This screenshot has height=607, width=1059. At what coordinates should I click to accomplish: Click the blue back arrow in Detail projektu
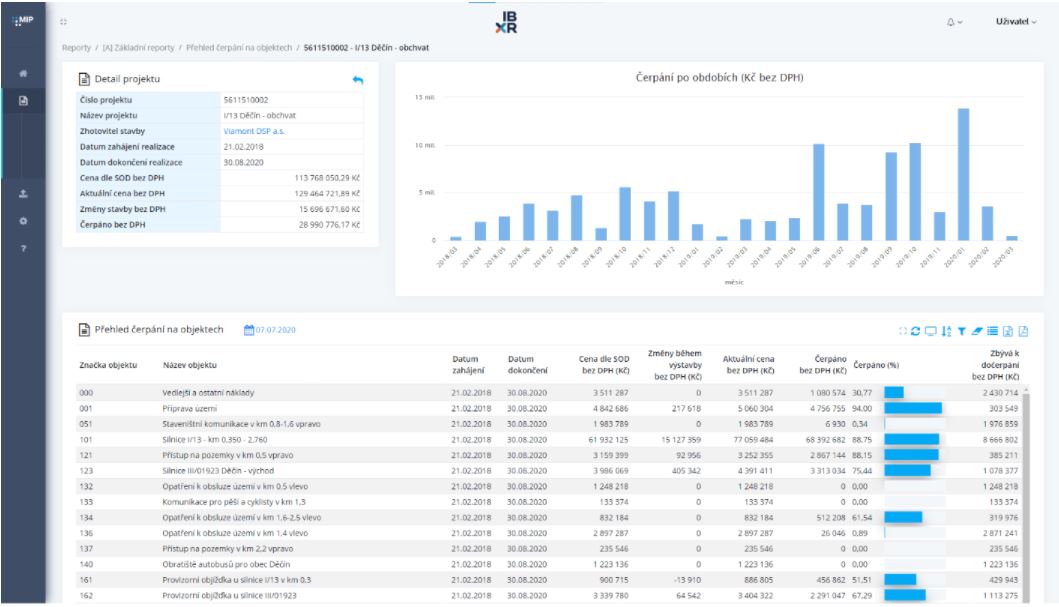(358, 80)
